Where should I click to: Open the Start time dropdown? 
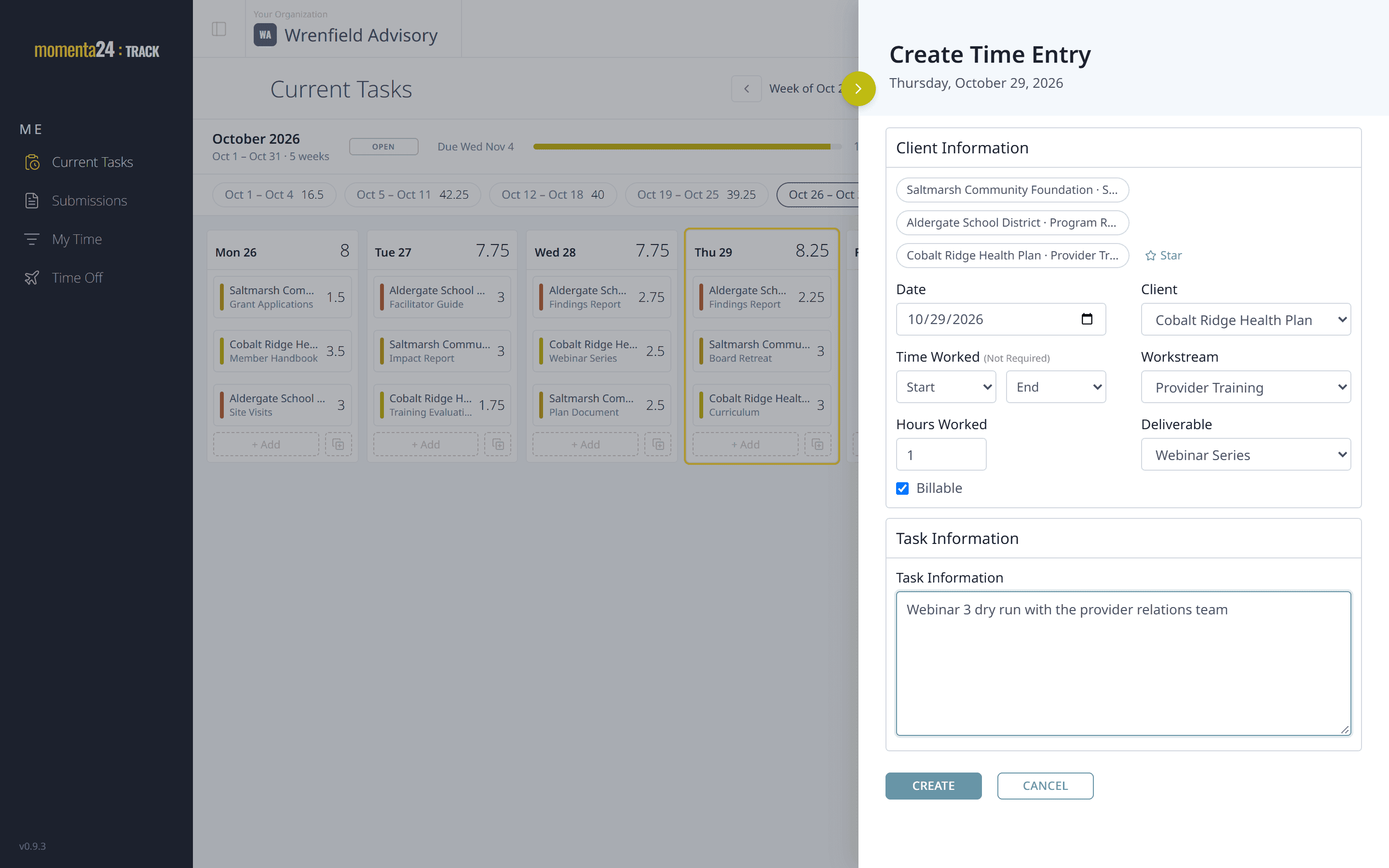tap(946, 387)
